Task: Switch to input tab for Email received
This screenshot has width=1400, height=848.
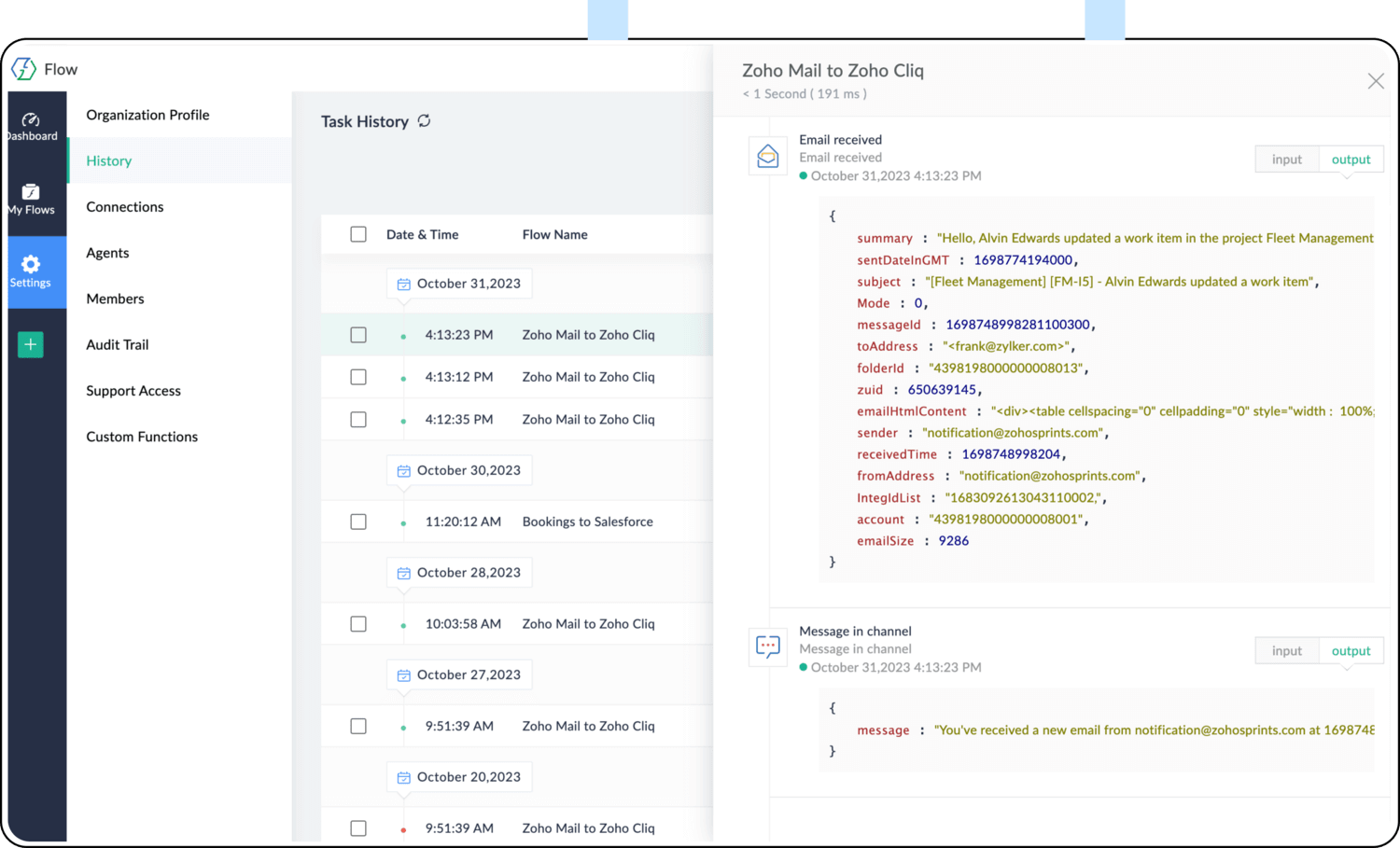Action: pyautogui.click(x=1286, y=160)
